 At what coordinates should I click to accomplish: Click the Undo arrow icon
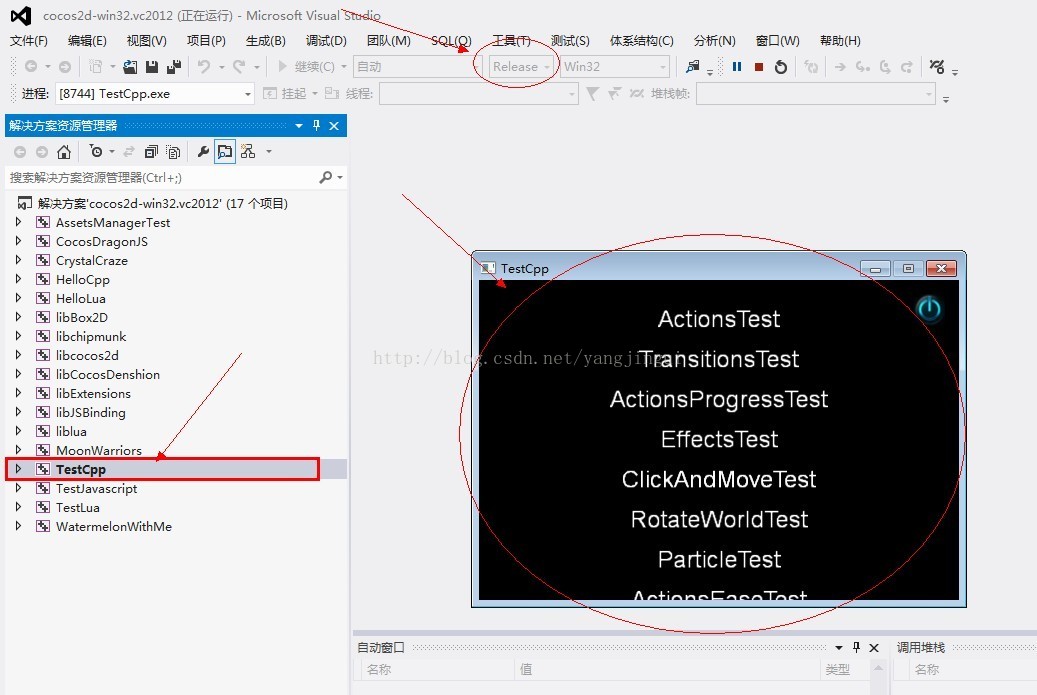click(x=204, y=67)
